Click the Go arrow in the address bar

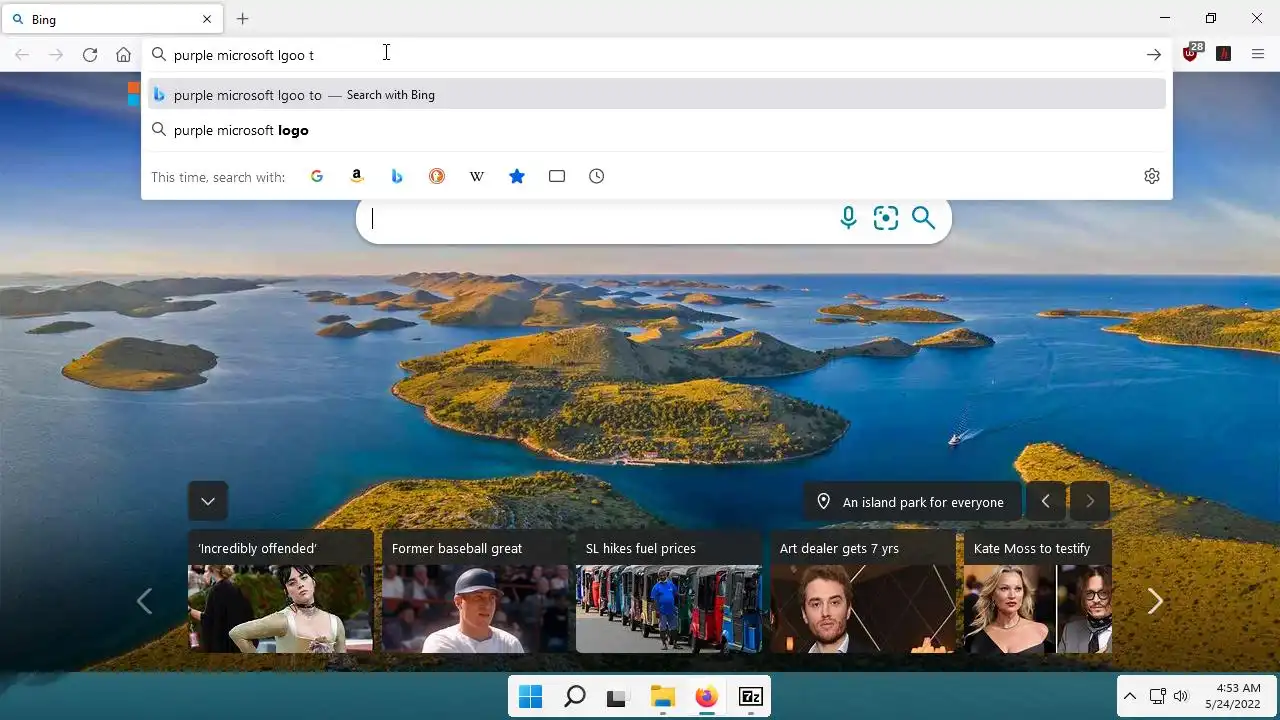click(1154, 55)
